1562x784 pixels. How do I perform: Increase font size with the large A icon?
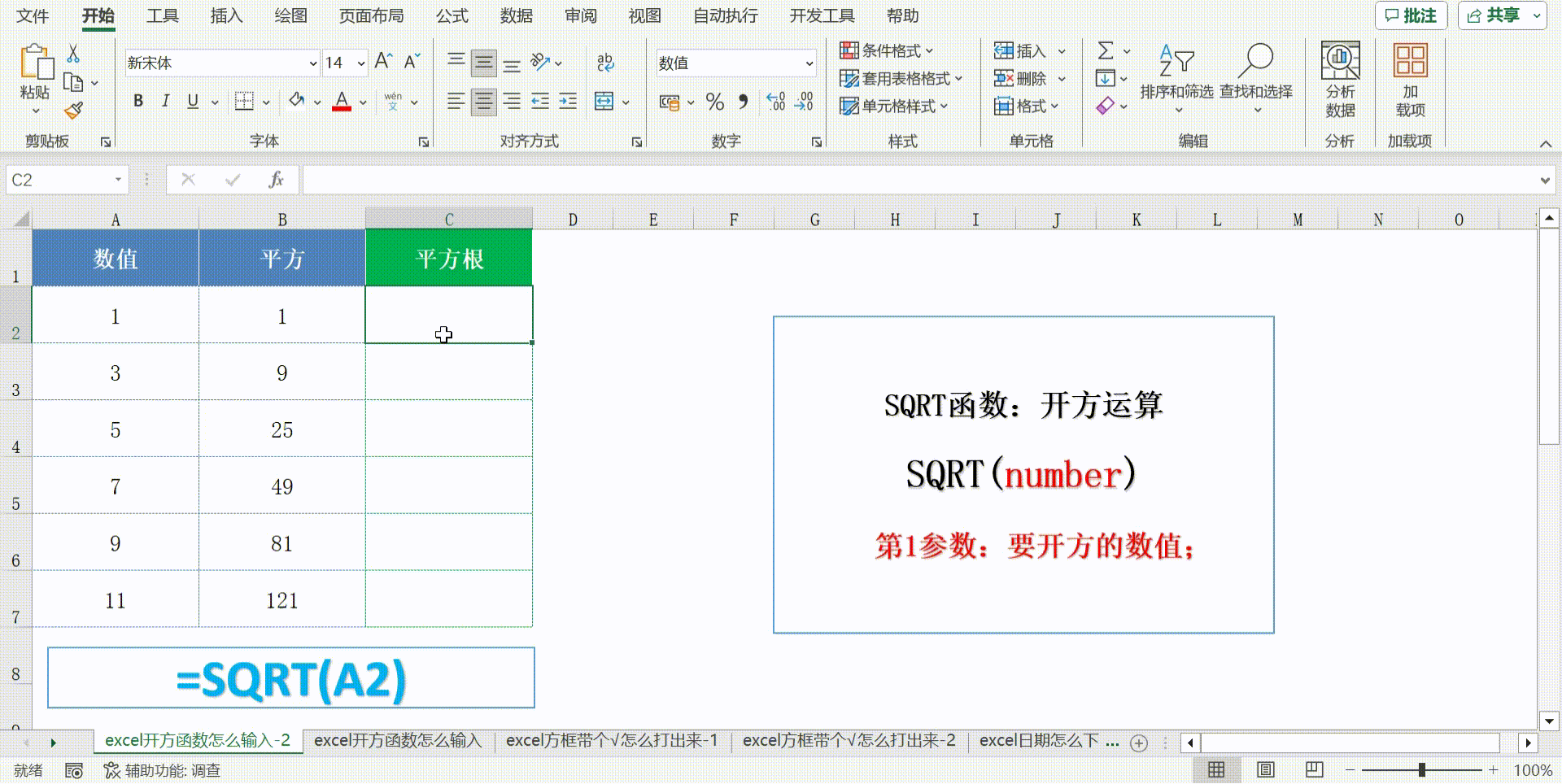coord(383,61)
